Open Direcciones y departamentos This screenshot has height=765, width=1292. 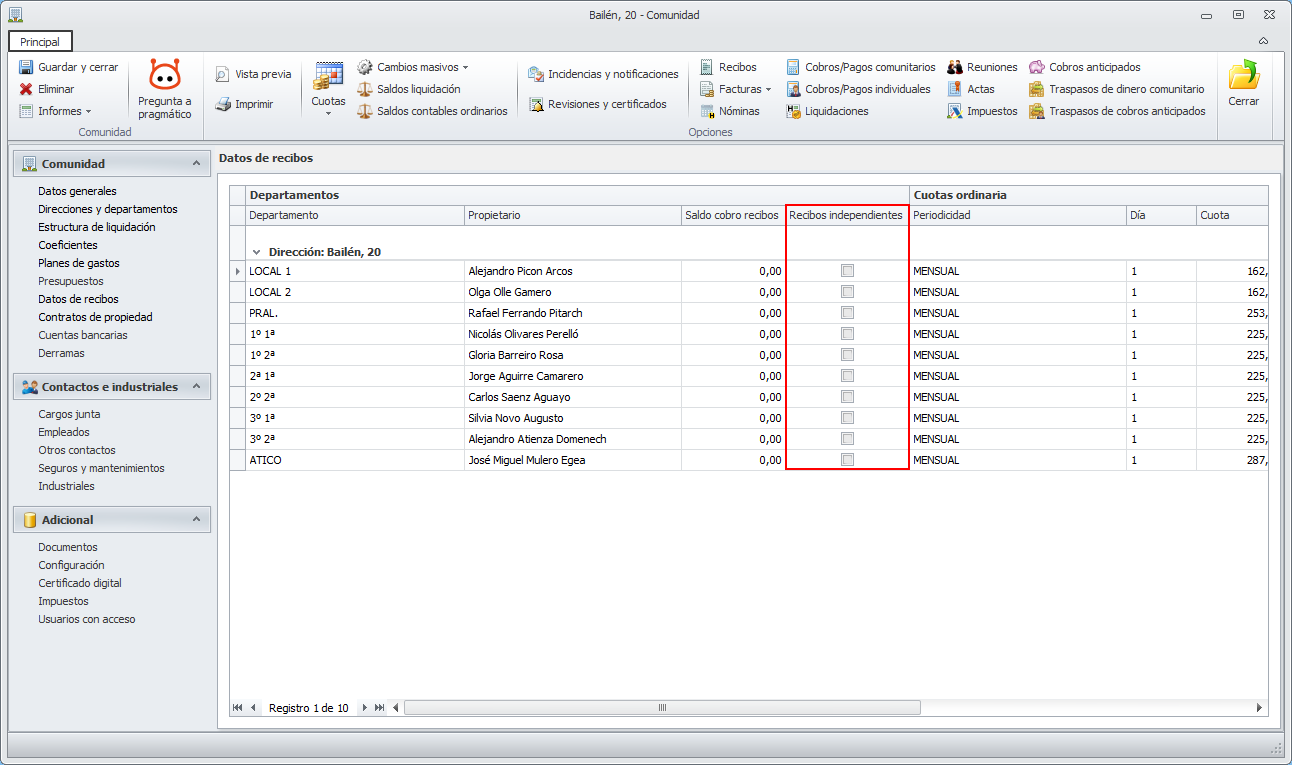click(x=108, y=209)
